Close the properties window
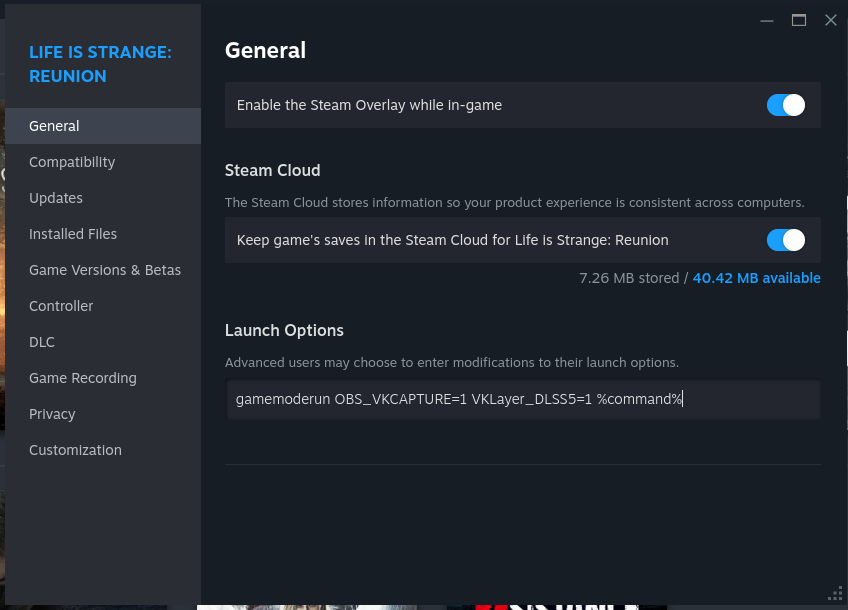Viewport: 848px width, 610px height. [831, 21]
